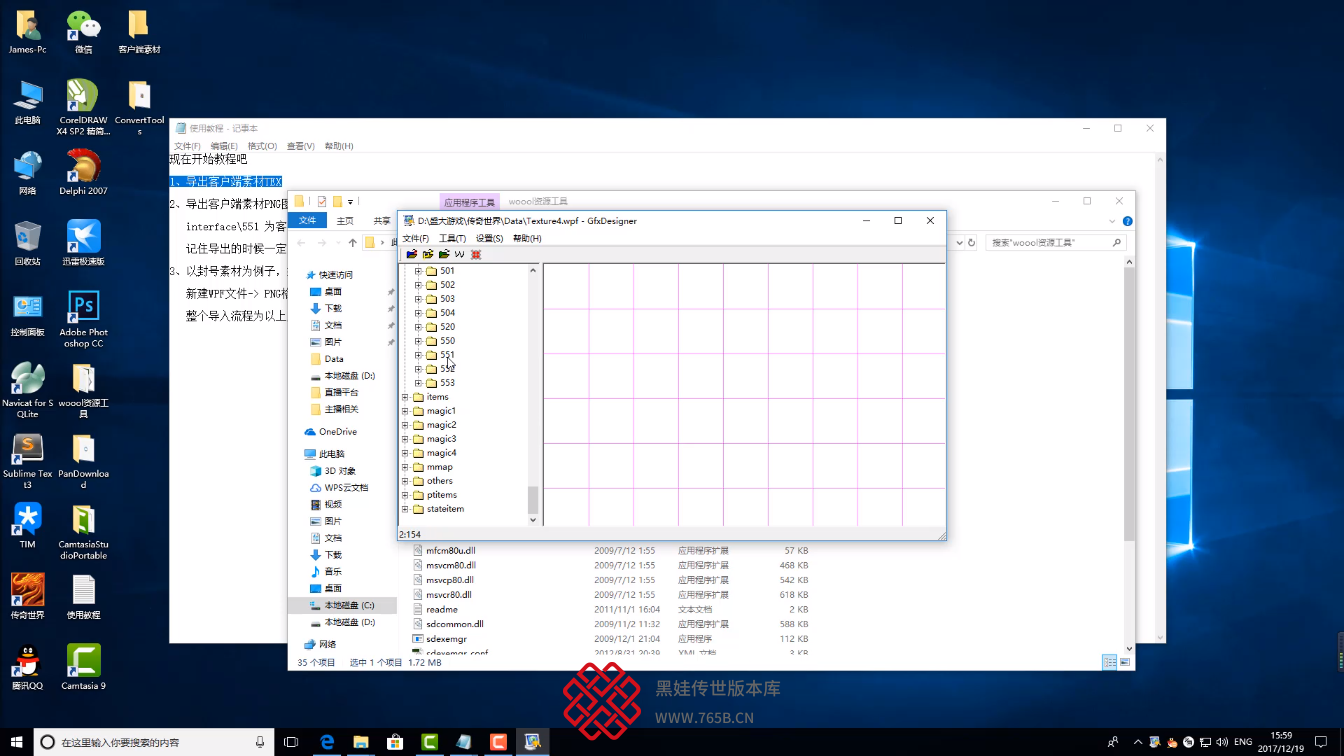Open 编辑(E) menu in Notepad
This screenshot has width=1344, height=756.
point(224,146)
